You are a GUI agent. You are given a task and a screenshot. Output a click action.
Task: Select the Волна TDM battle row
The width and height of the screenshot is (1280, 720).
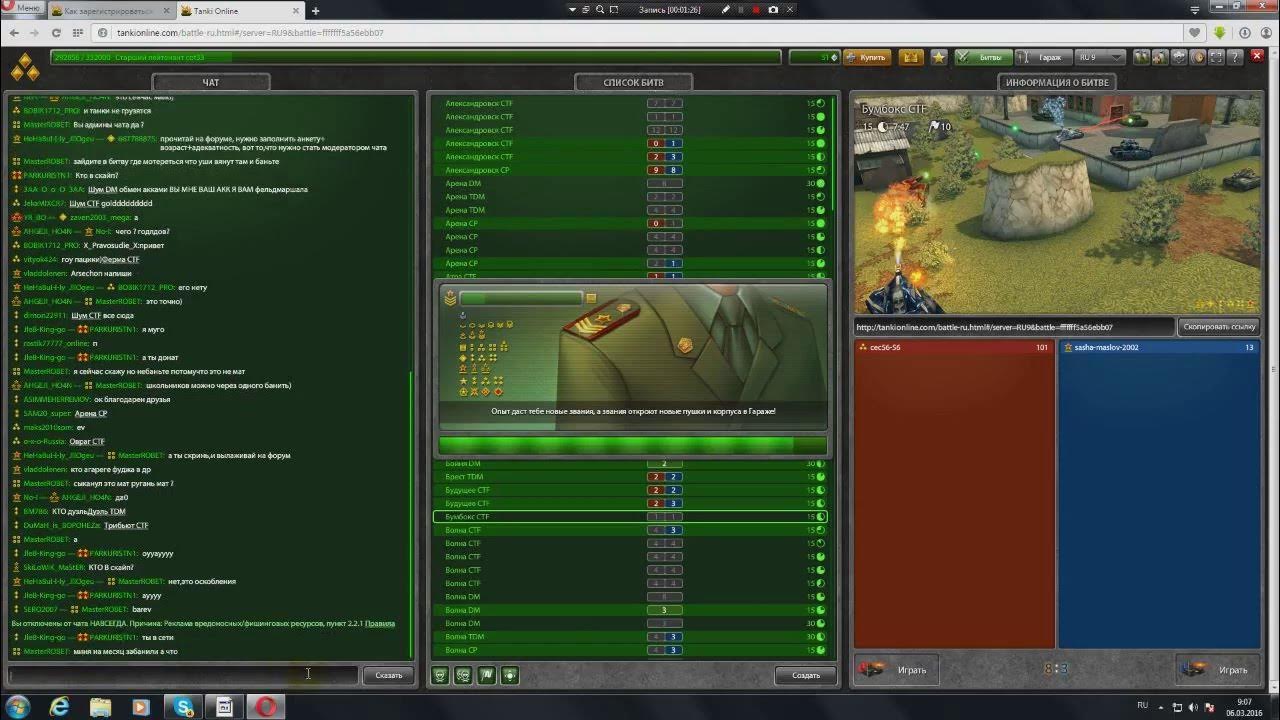tap(630, 637)
